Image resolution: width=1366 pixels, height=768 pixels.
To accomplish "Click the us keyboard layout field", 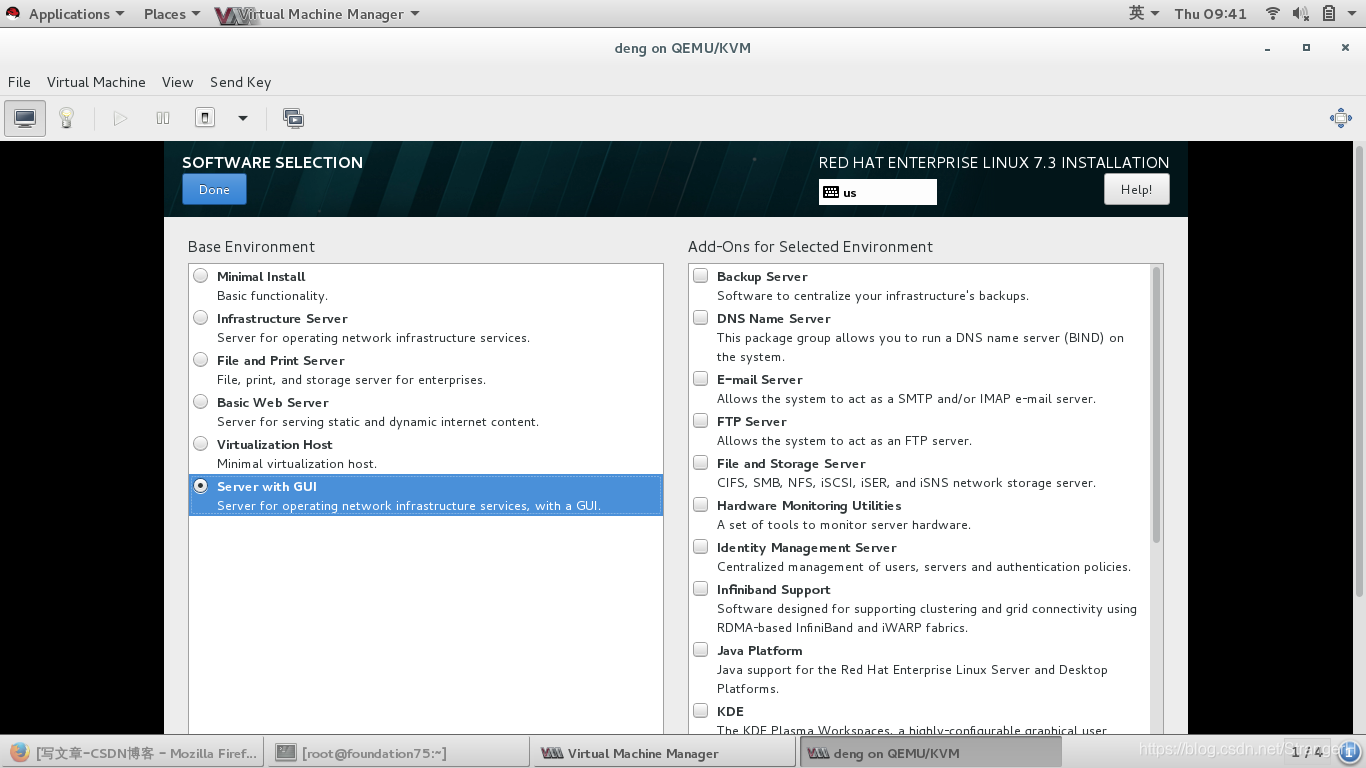I will [x=877, y=192].
